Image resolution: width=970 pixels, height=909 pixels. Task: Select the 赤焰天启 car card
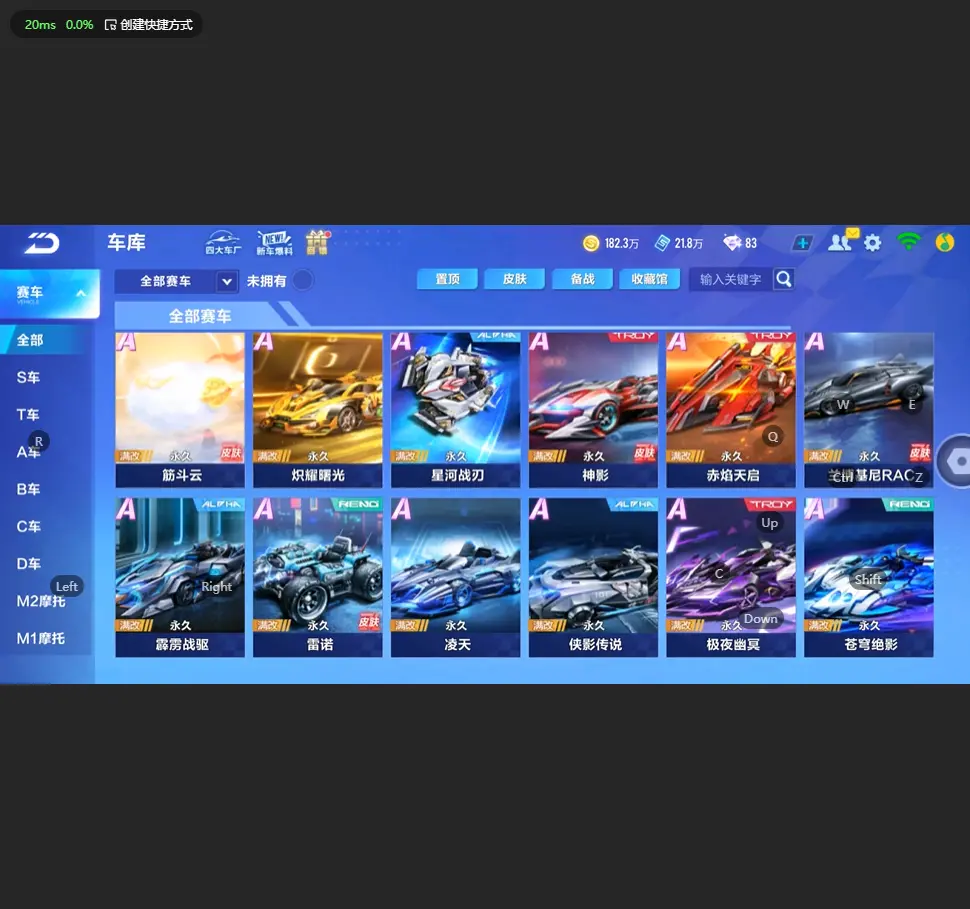tap(731, 410)
